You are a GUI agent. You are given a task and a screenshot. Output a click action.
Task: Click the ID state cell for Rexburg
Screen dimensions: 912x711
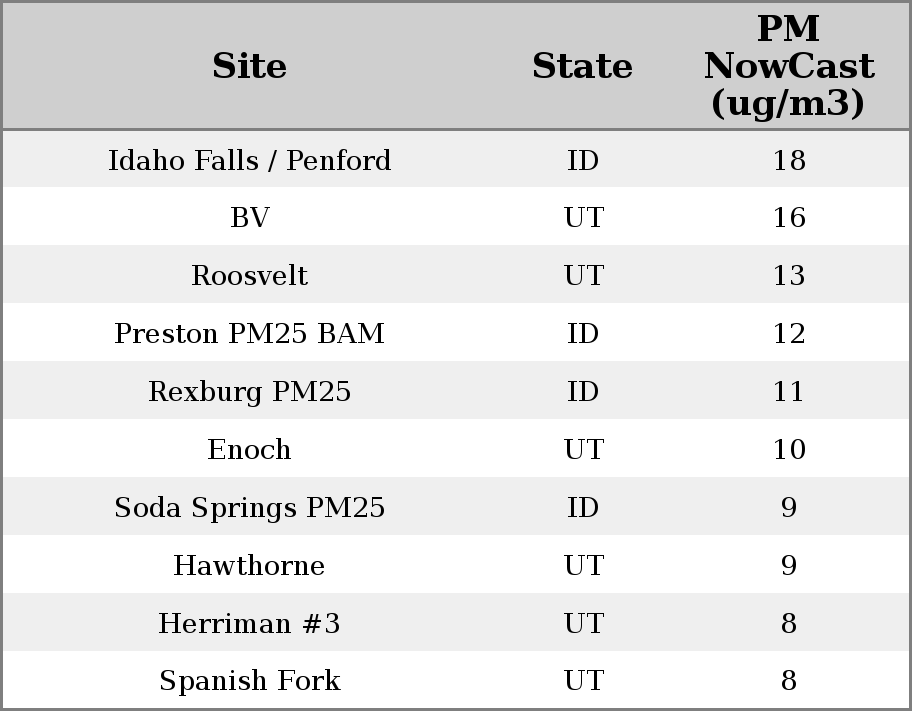point(583,392)
